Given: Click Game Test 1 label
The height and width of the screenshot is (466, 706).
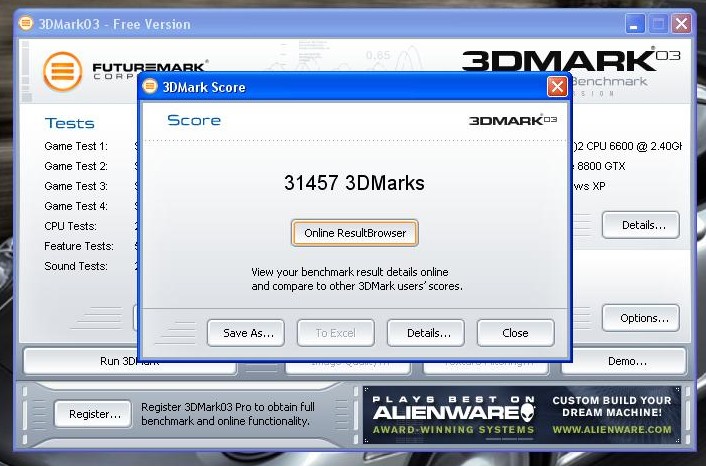Looking at the screenshot, I should coord(76,146).
